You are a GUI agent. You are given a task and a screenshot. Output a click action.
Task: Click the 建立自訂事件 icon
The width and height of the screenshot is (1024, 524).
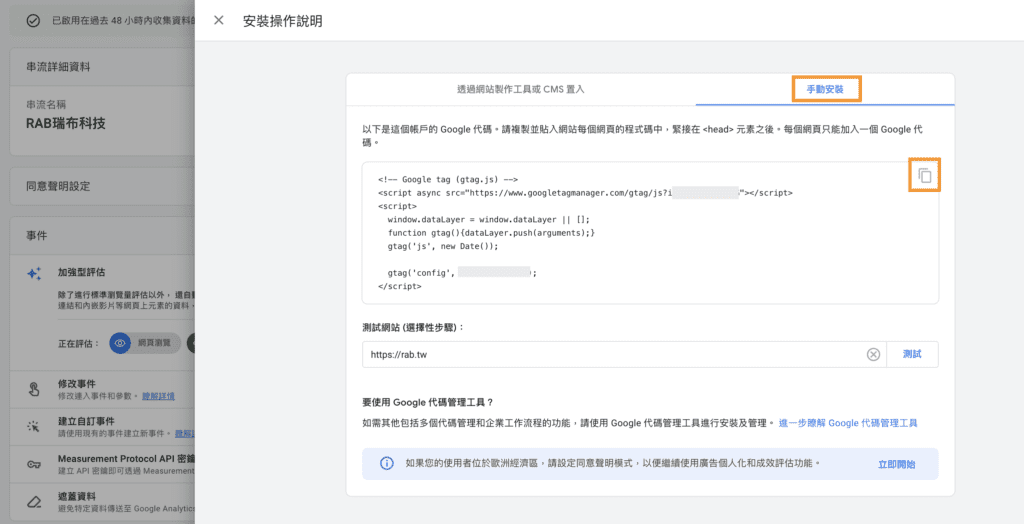click(x=34, y=427)
